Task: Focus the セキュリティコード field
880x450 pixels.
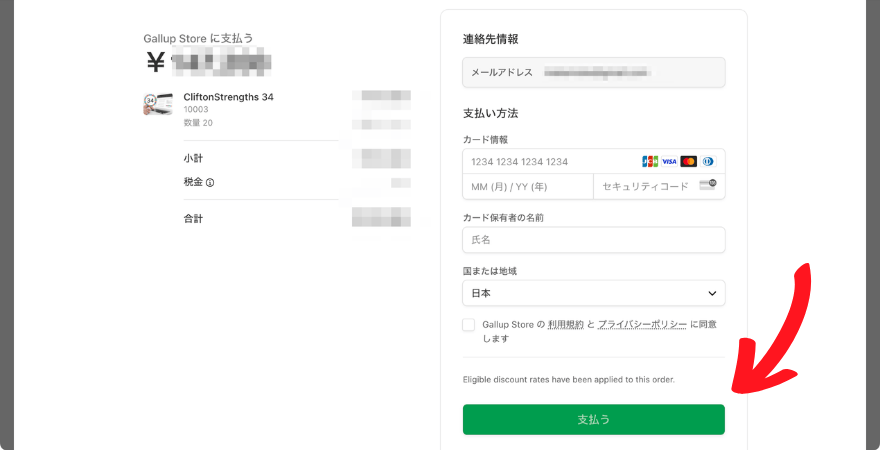Action: [659, 187]
